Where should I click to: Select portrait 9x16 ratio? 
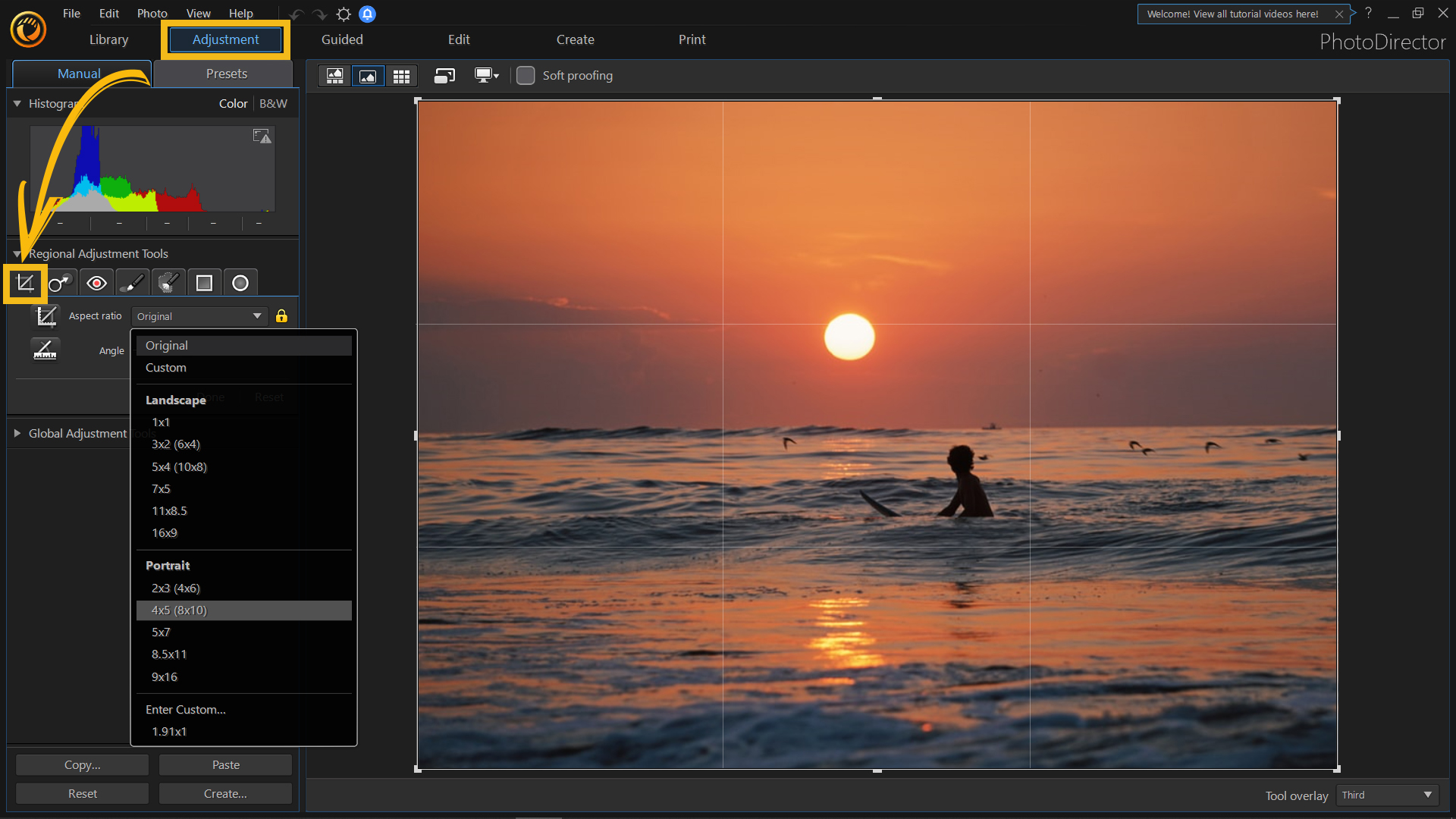coord(244,677)
